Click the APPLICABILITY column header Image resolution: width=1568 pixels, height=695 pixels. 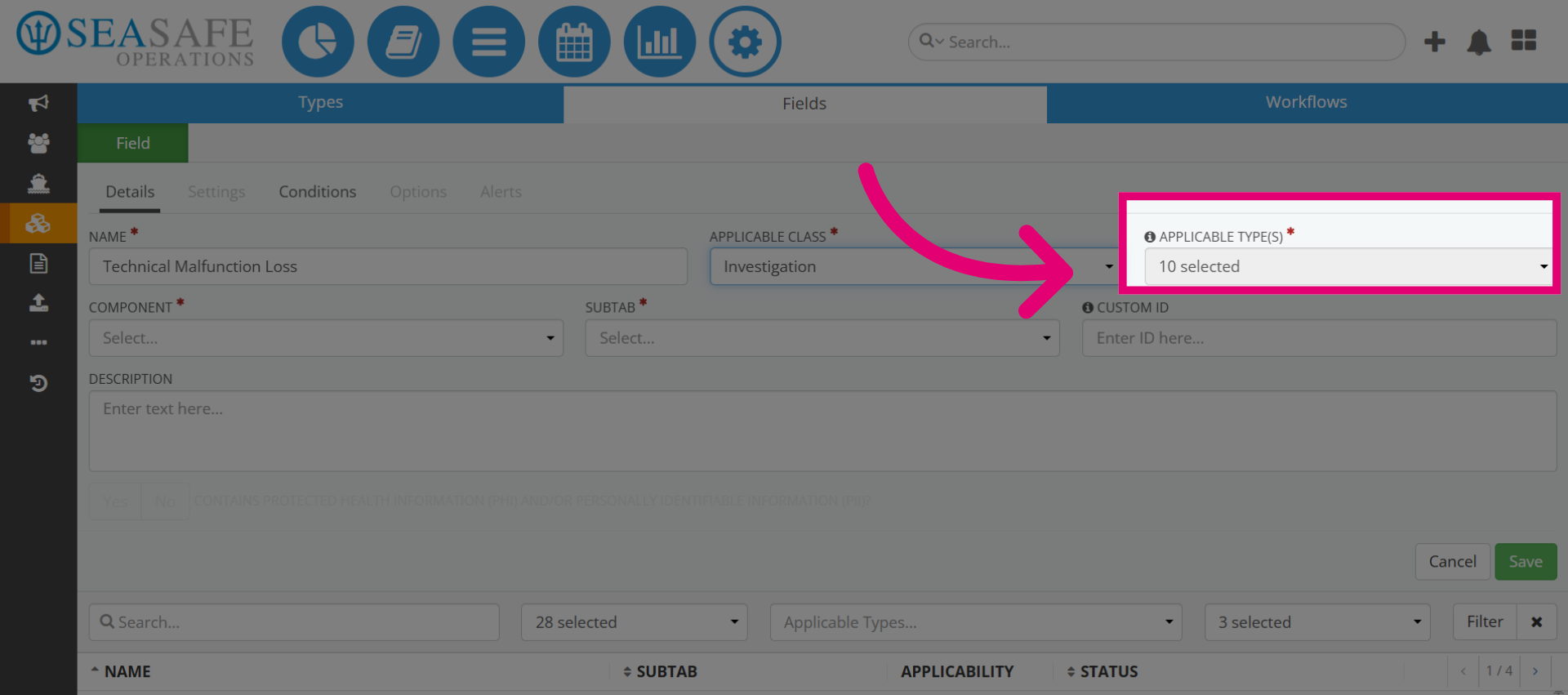click(957, 671)
